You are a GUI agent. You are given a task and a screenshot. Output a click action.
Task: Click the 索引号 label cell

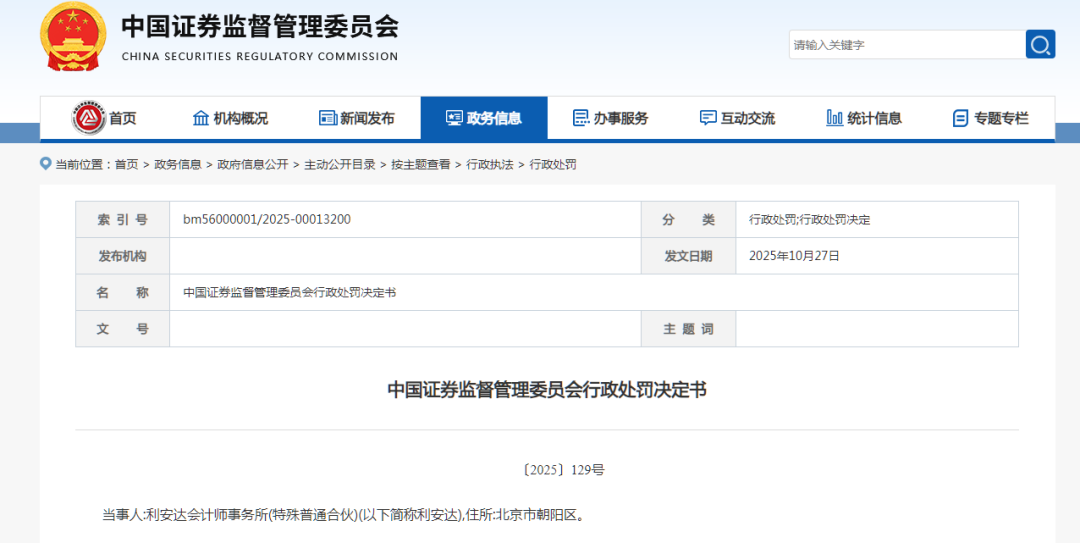pyautogui.click(x=123, y=220)
